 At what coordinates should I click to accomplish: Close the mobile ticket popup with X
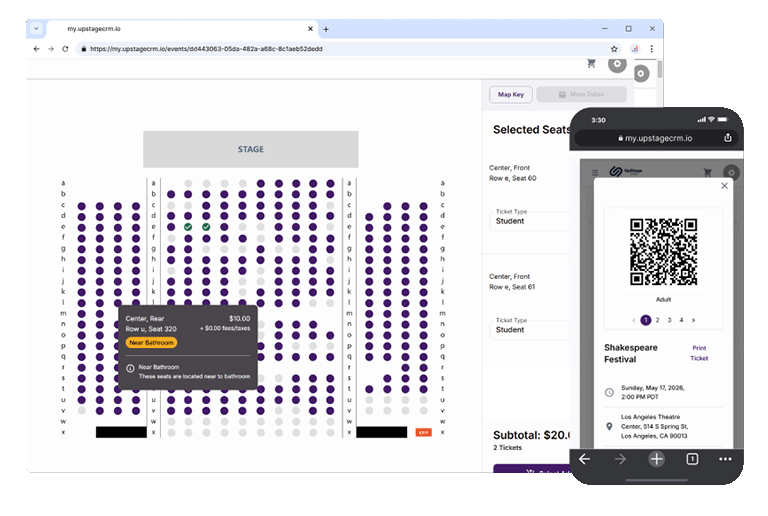tap(725, 186)
